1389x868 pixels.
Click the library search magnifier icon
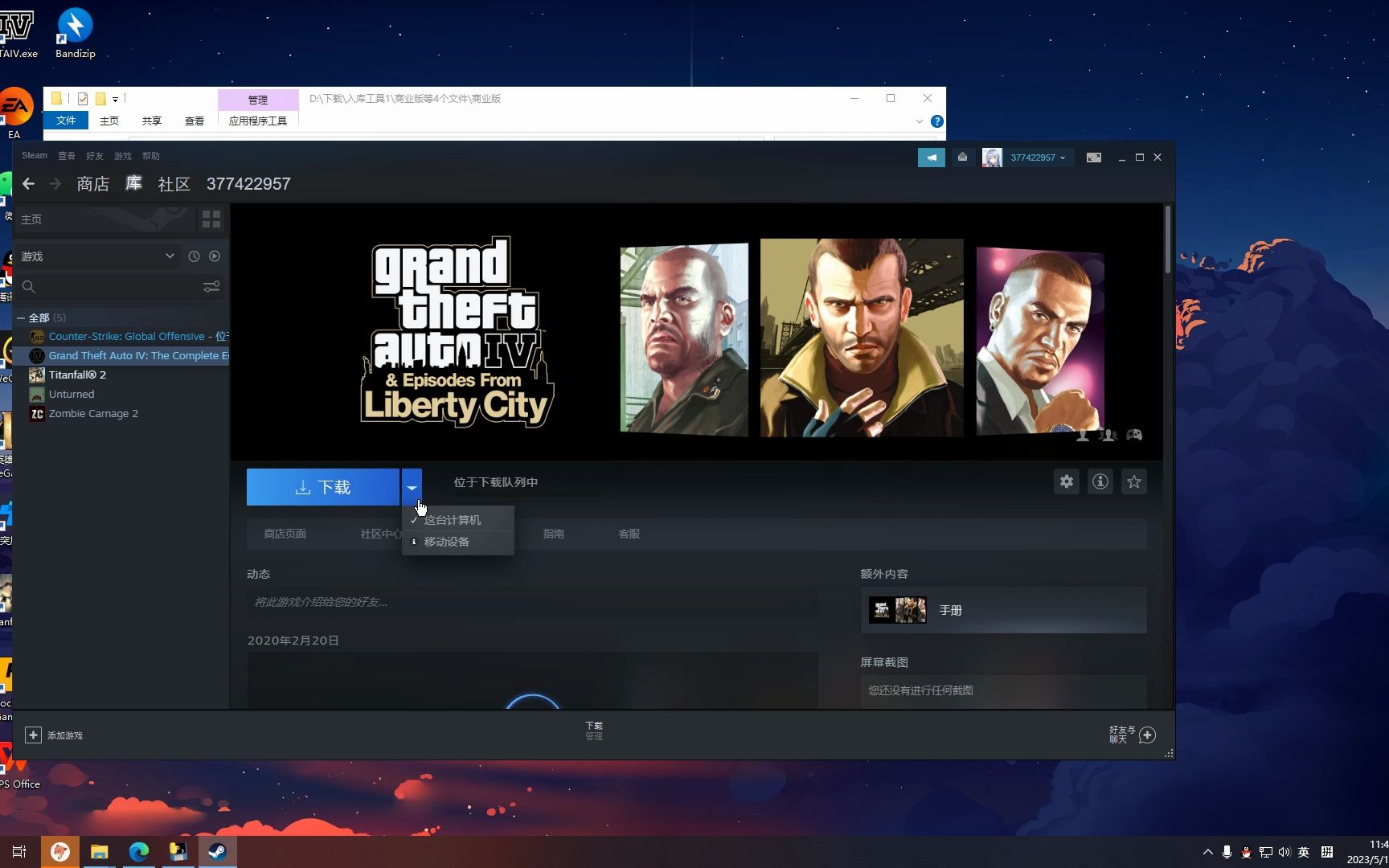[x=29, y=287]
